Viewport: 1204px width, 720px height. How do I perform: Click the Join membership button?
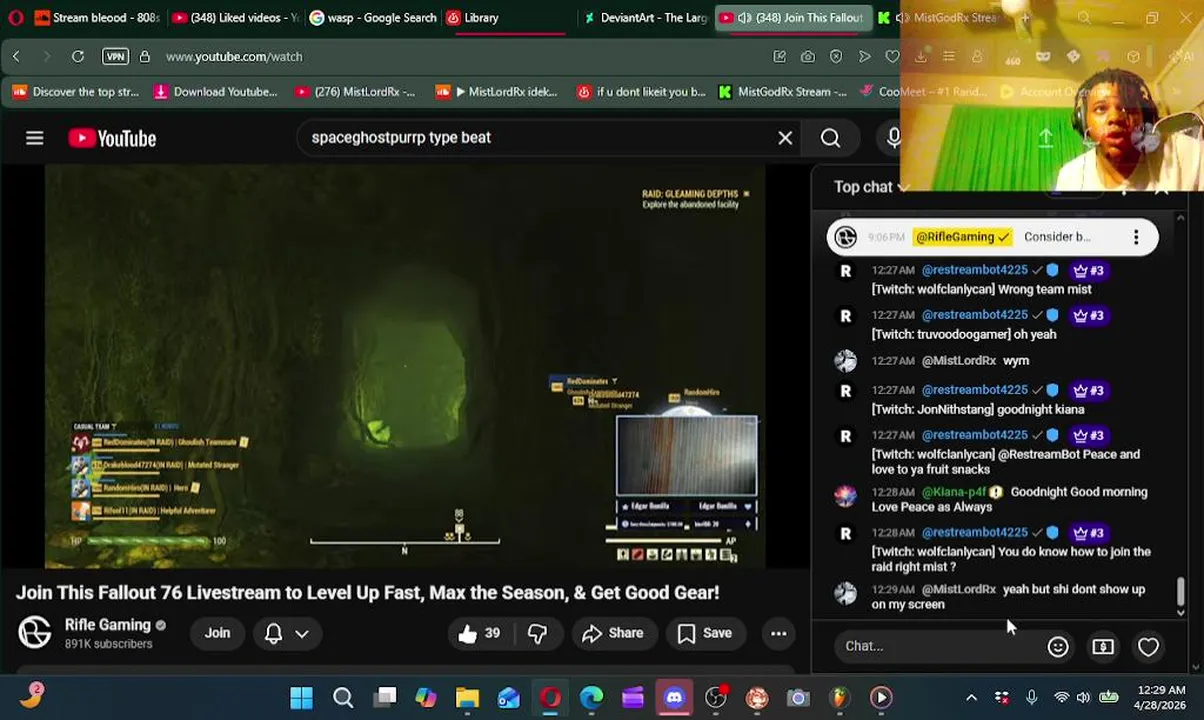(217, 633)
